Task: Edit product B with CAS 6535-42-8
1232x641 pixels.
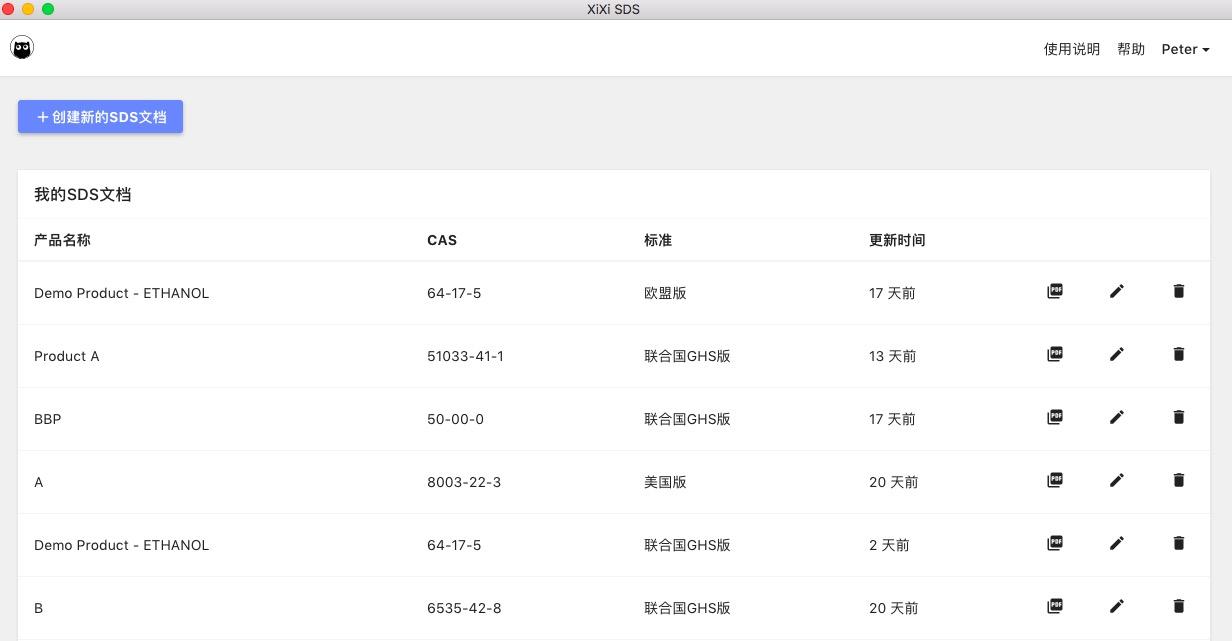Action: tap(1117, 606)
